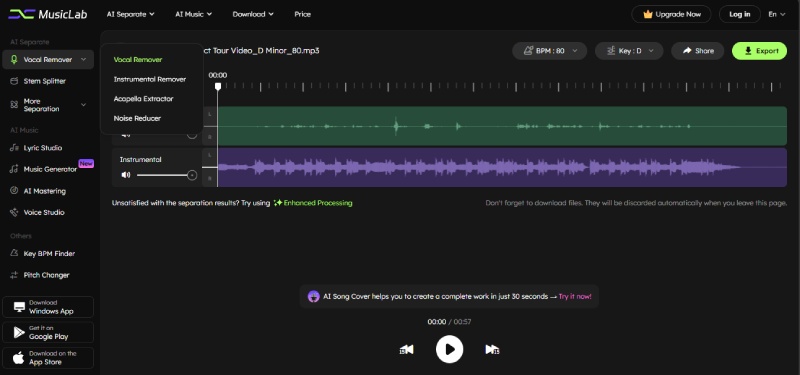Click the New badge on Music Generator
This screenshot has width=800, height=375.
point(86,164)
